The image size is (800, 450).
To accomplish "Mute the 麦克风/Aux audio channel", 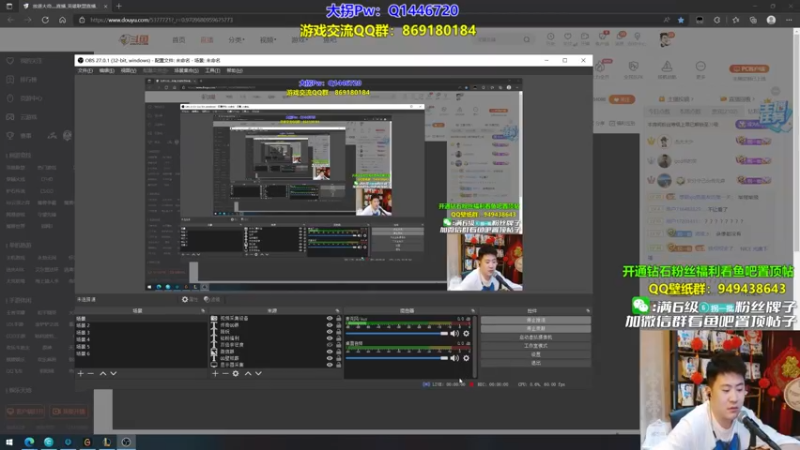I will pyautogui.click(x=454, y=334).
